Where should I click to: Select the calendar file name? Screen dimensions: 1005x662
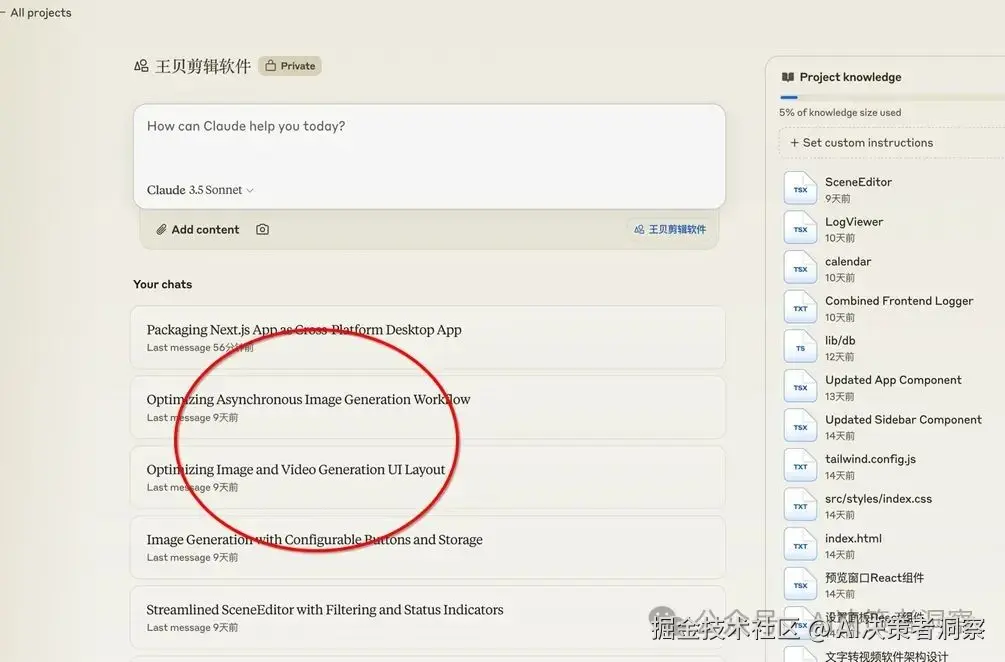(x=848, y=261)
